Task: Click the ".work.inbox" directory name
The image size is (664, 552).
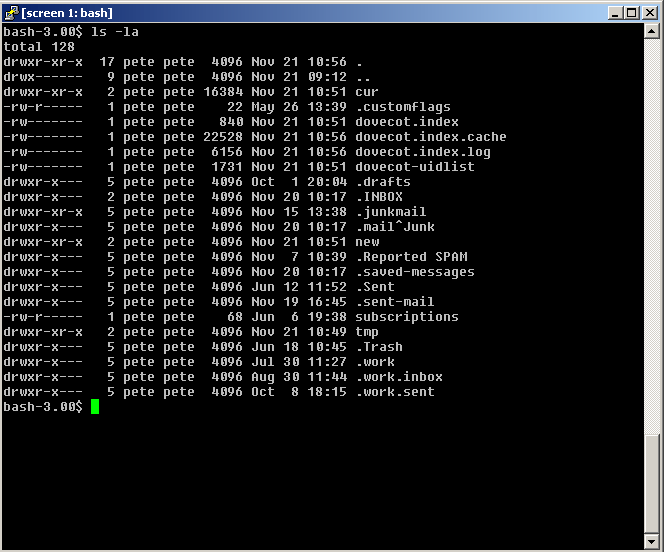Action: coord(399,377)
